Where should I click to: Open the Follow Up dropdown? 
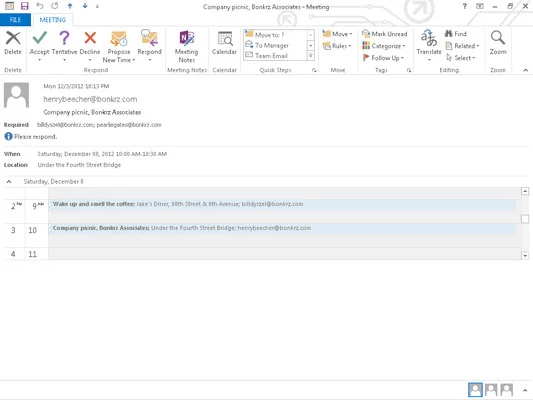click(383, 58)
